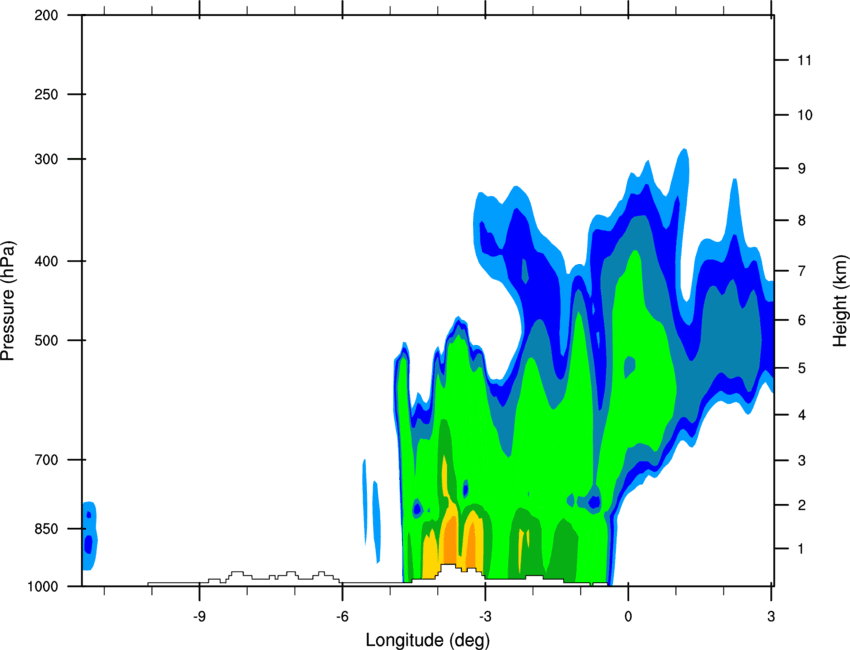The image size is (850, 650).
Task: Click the 850 pressure tick label
Action: pyautogui.click(x=46, y=529)
